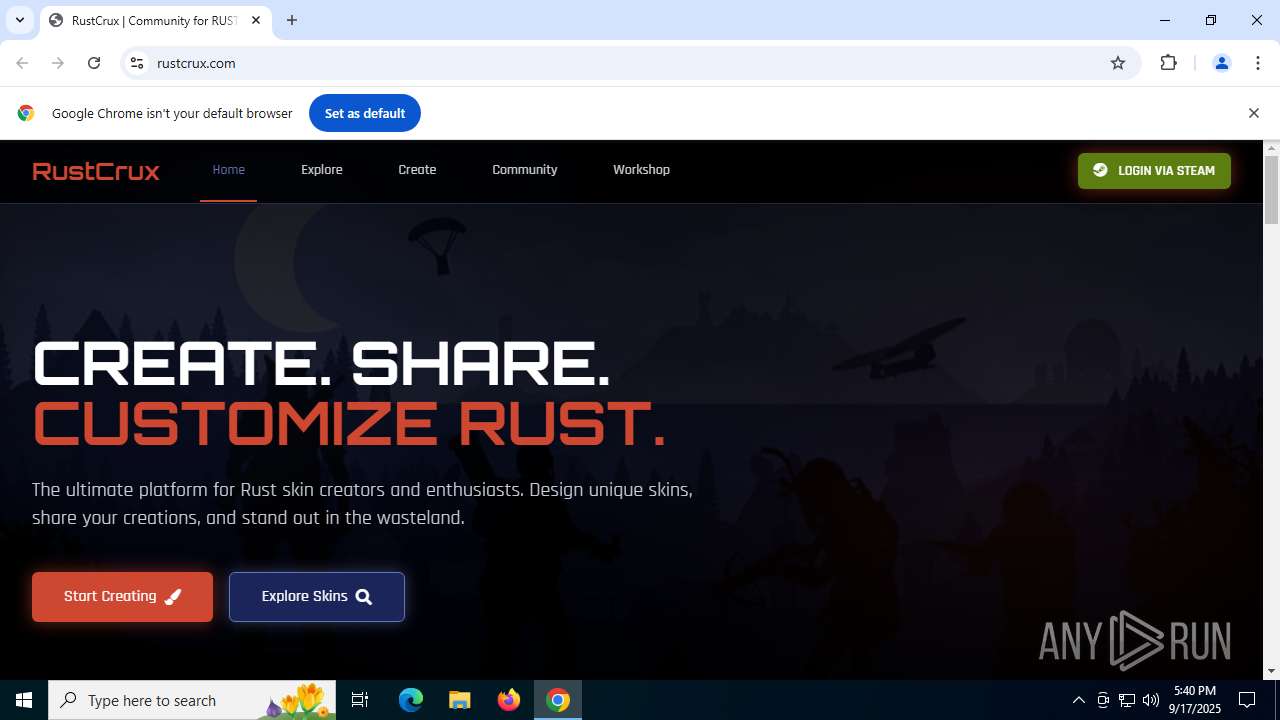Click the RustCrux logo
Screen dimensions: 1280x720
(96, 171)
